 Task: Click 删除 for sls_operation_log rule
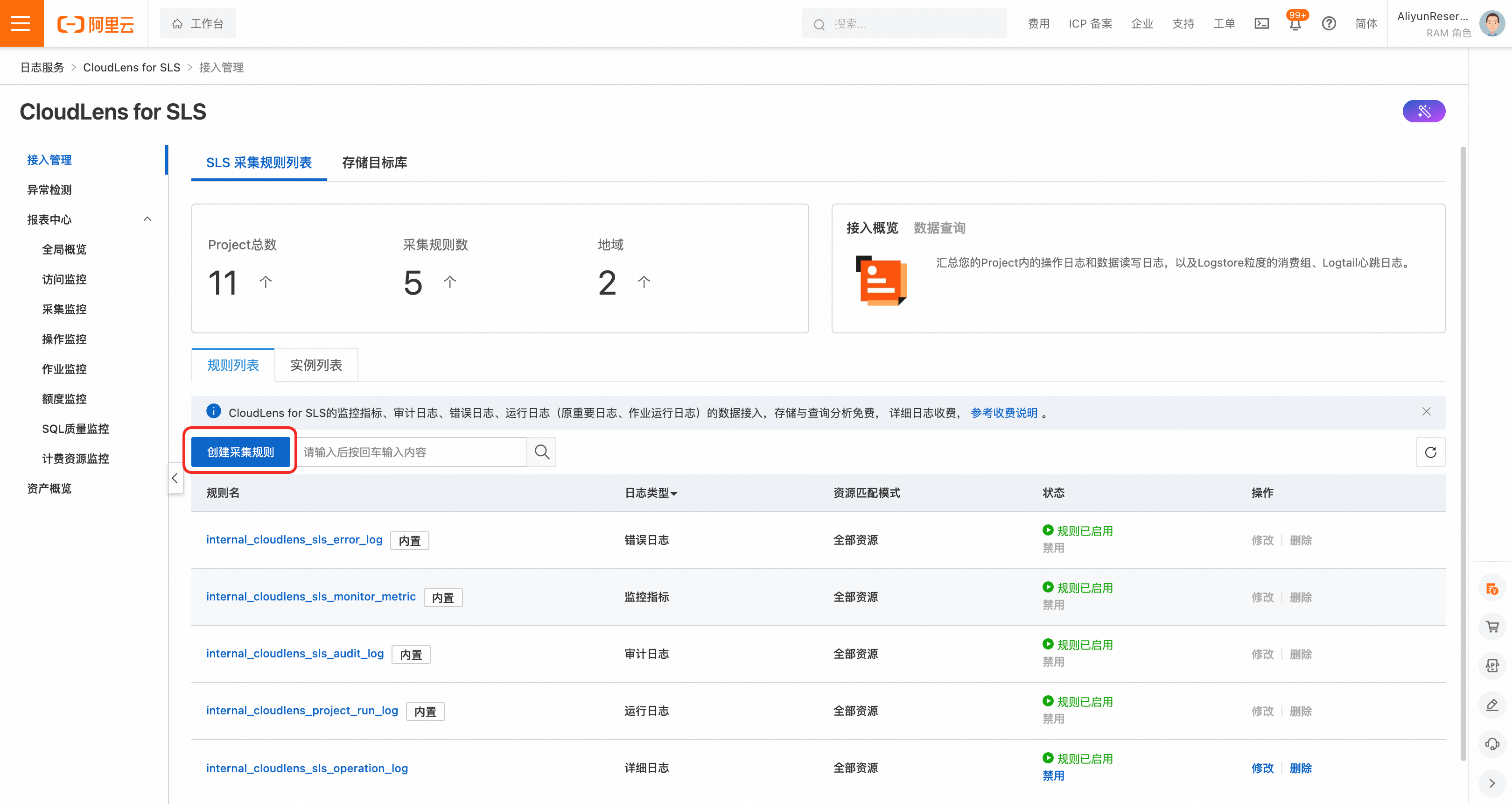[1301, 768]
